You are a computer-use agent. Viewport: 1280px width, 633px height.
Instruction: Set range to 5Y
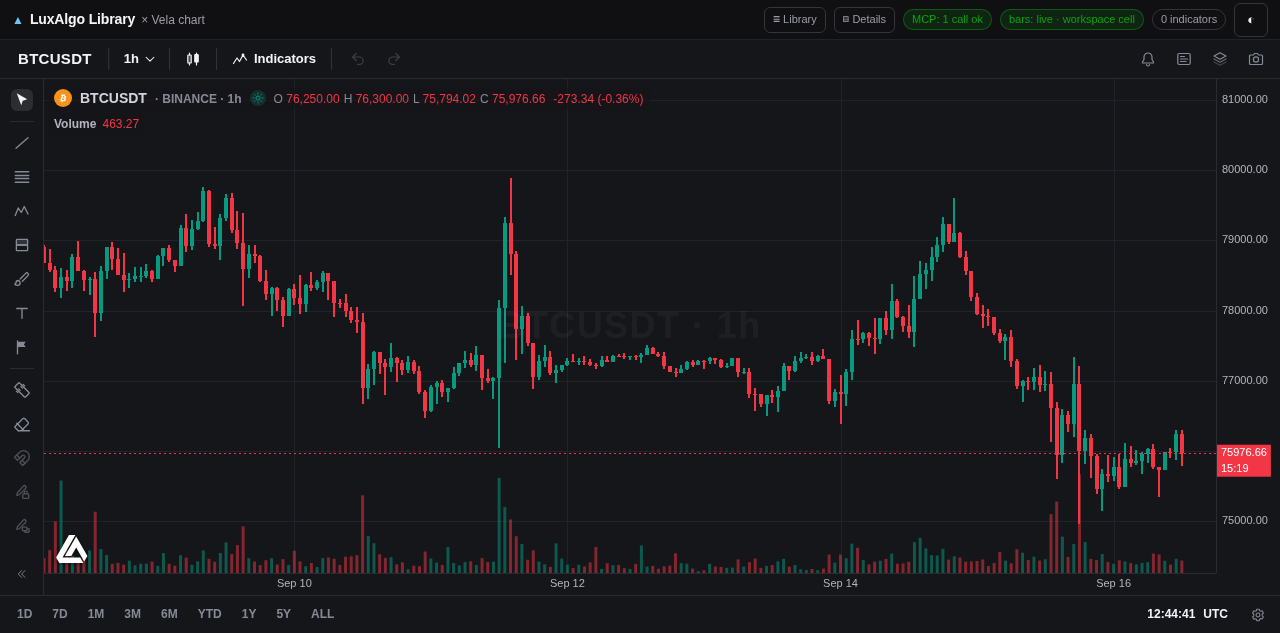pyautogui.click(x=284, y=614)
